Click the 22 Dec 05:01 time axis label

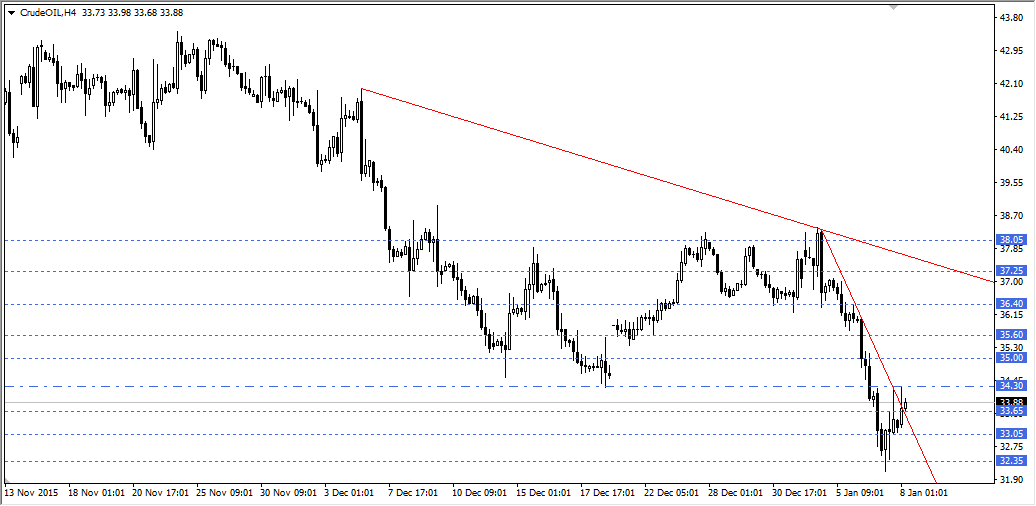tap(671, 493)
